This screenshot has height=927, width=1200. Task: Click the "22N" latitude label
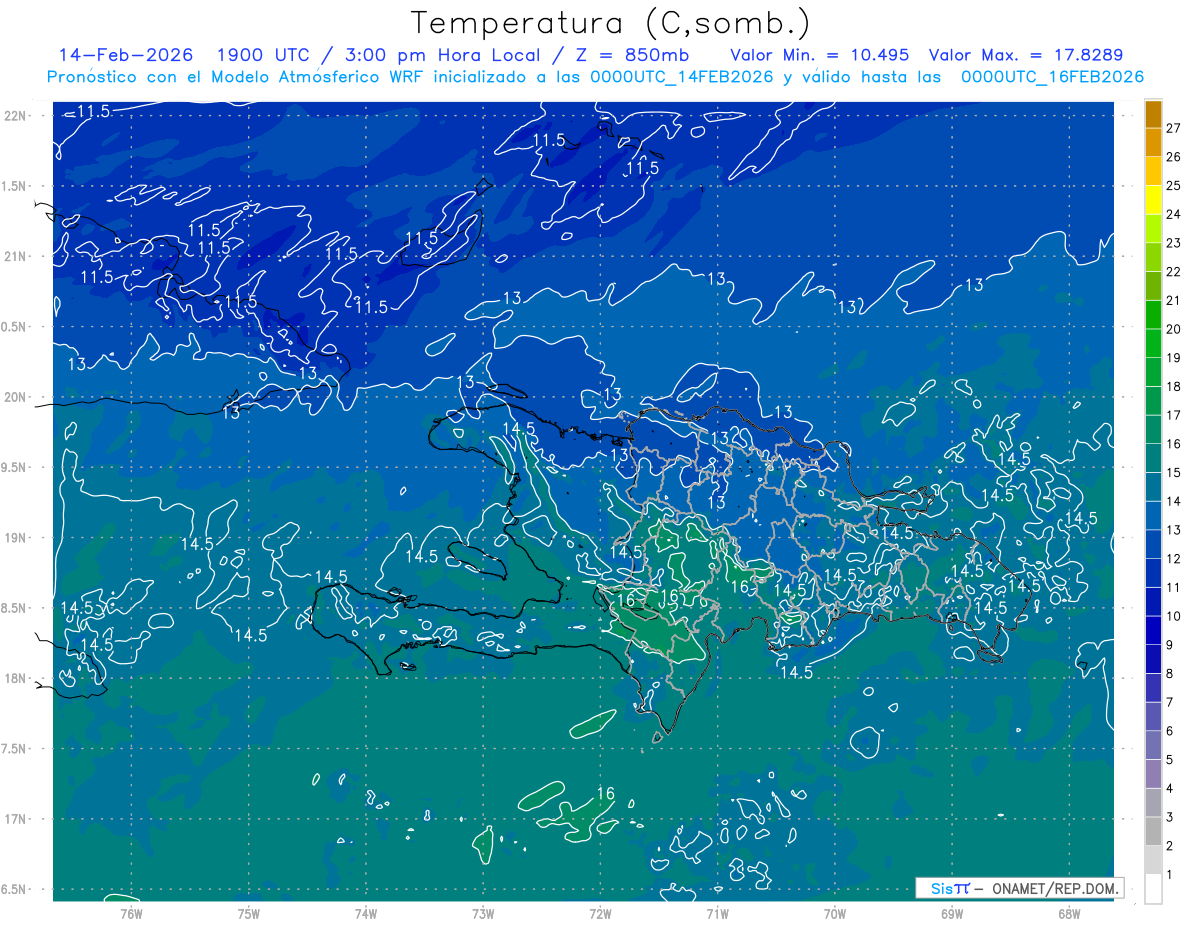point(16,115)
